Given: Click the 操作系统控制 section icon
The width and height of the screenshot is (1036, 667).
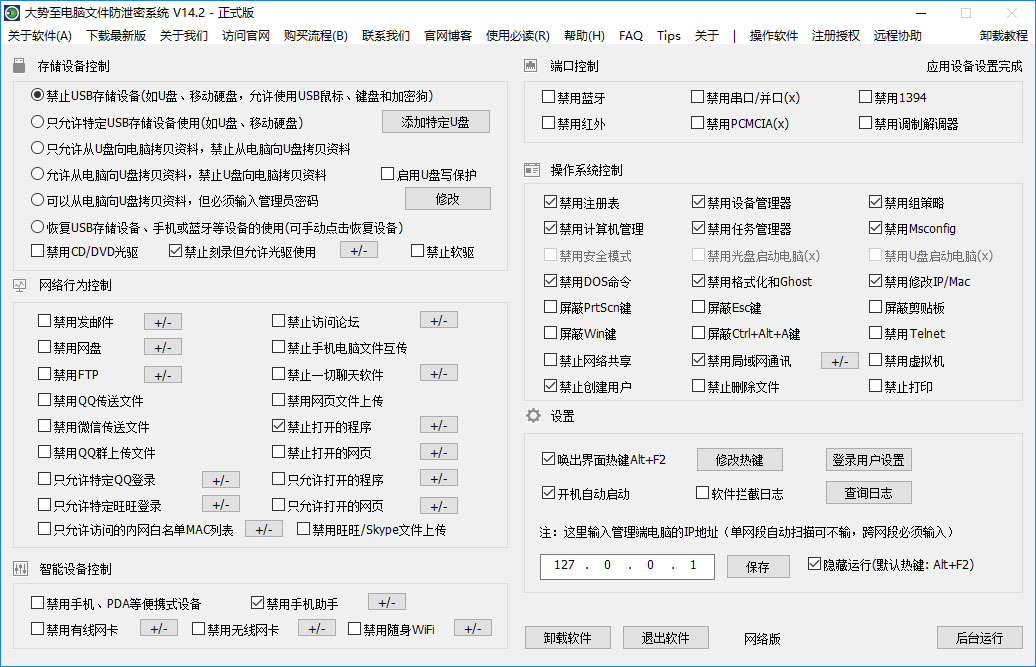Looking at the screenshot, I should coord(531,169).
